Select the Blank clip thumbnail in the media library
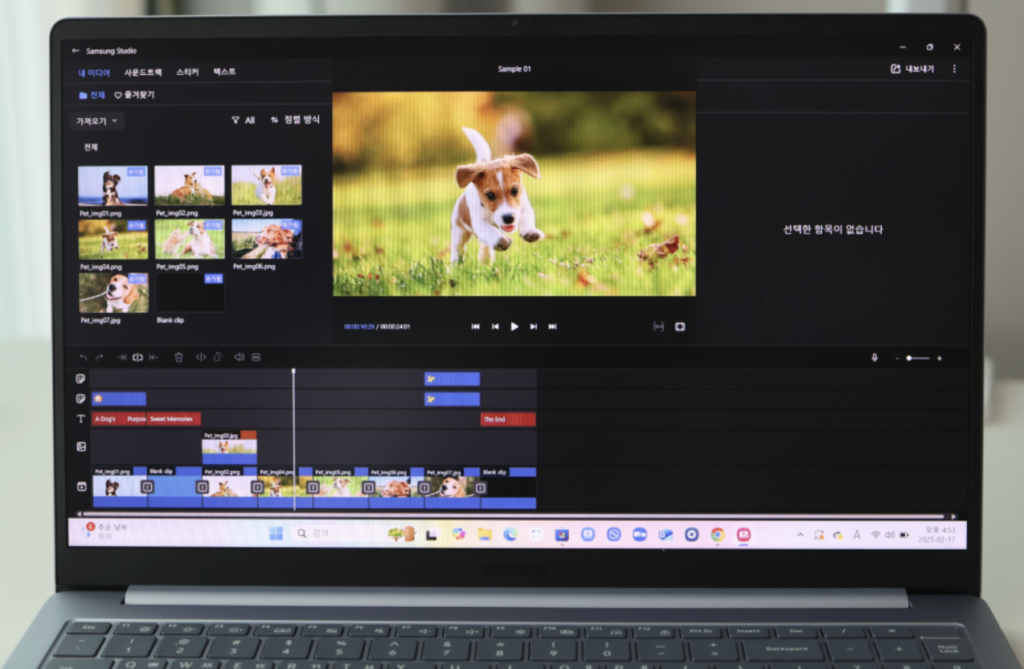Image resolution: width=1024 pixels, height=669 pixels. (x=190, y=293)
